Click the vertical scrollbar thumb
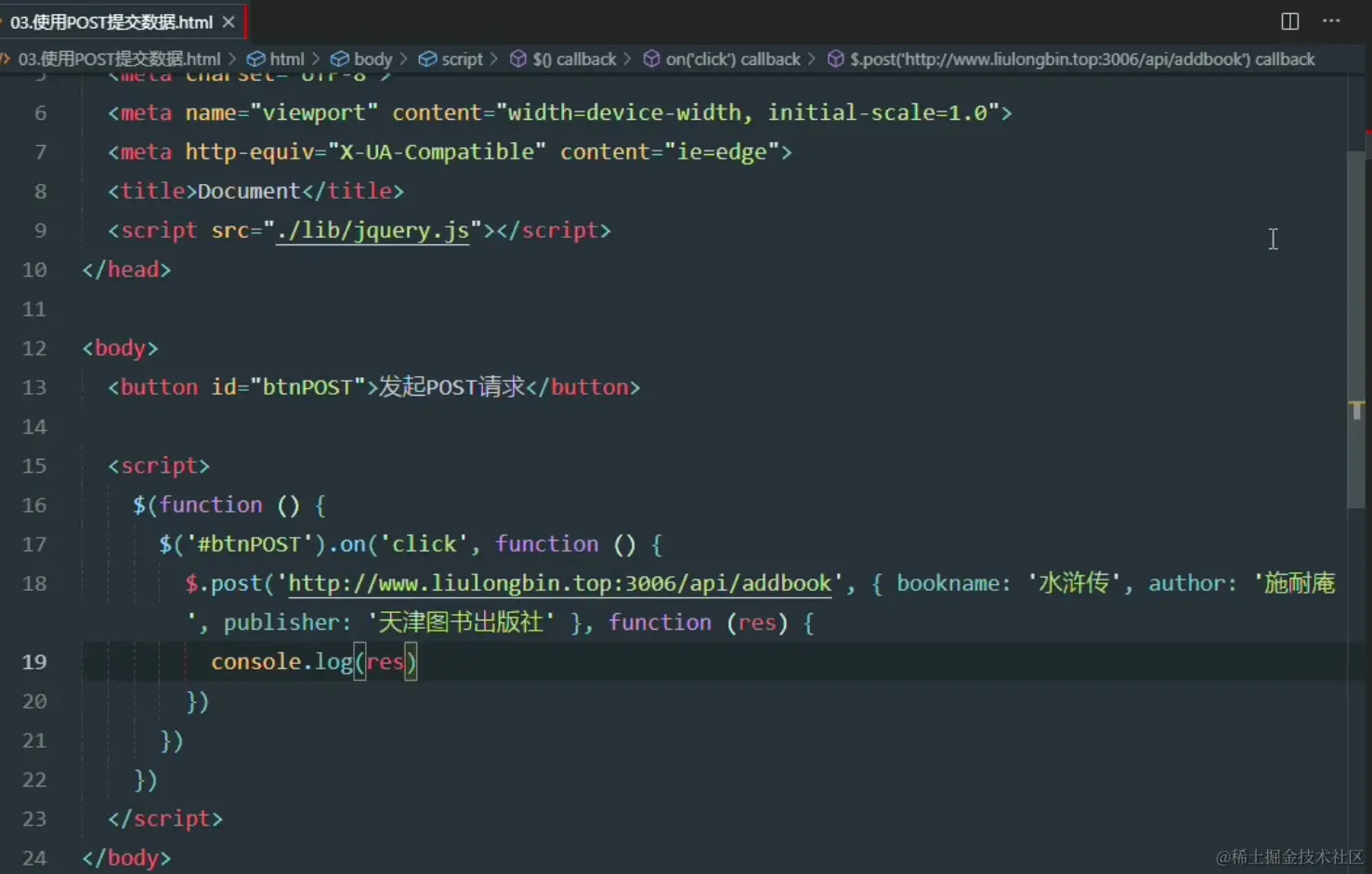The width and height of the screenshot is (1372, 874). [x=1356, y=329]
